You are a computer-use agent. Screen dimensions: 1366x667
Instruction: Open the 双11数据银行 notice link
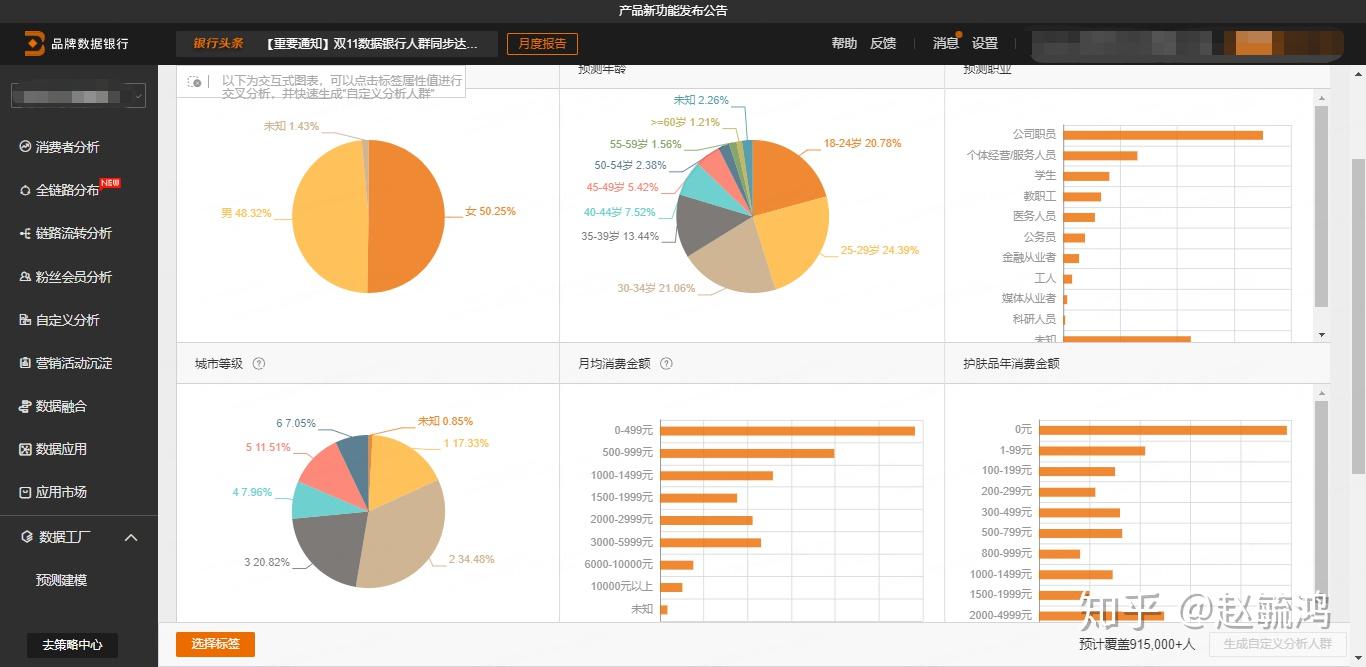[x=372, y=43]
